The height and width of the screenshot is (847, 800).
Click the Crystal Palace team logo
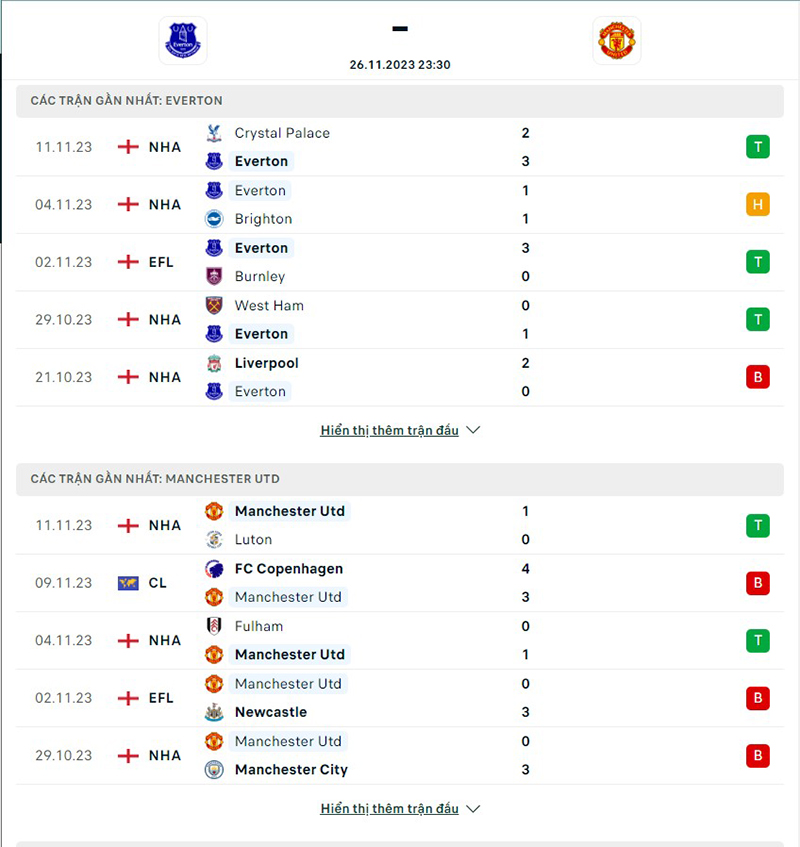[x=214, y=133]
